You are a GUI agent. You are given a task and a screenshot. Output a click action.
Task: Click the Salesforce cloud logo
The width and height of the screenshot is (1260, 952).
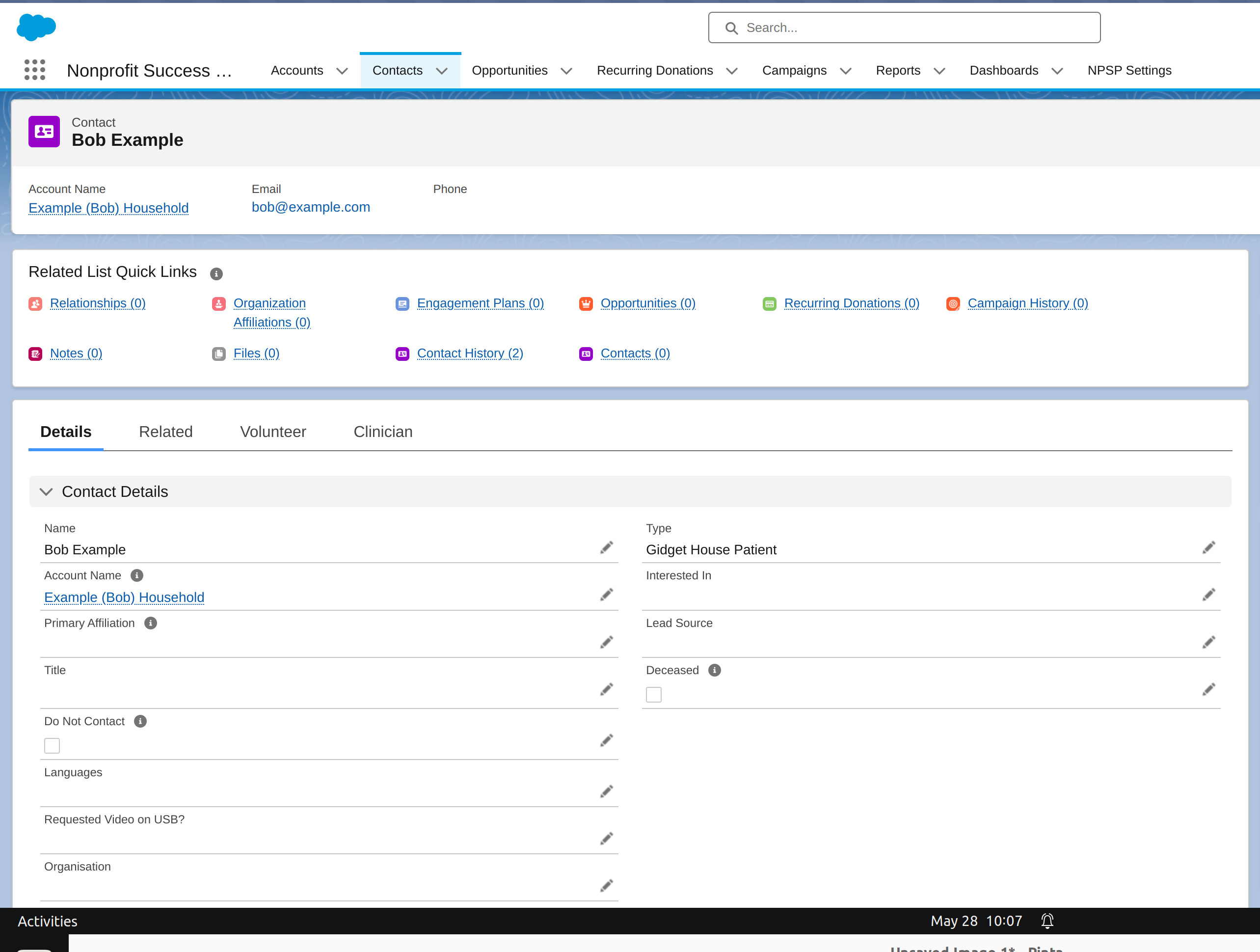pyautogui.click(x=36, y=27)
